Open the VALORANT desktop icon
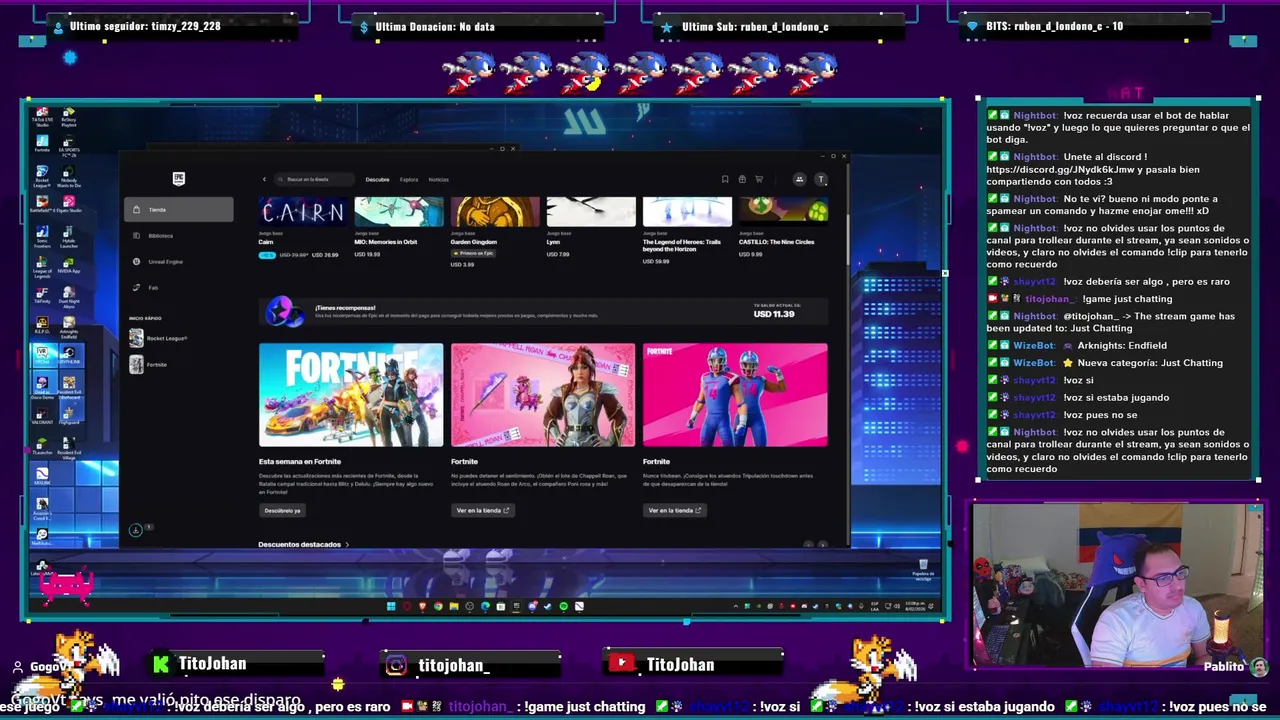The image size is (1280, 720). click(42, 413)
